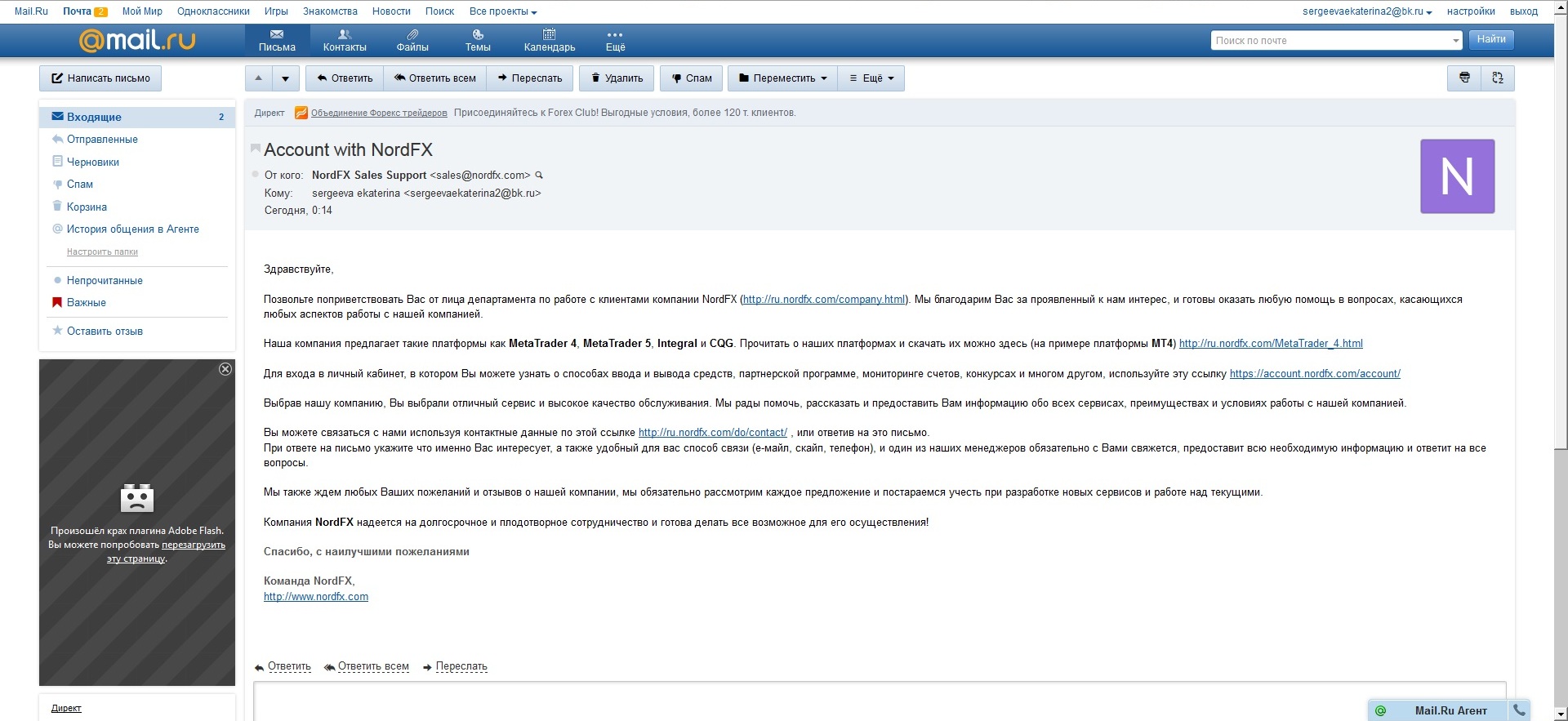Go to previous message arrow up
Viewport: 1568px width, 721px height.
[259, 78]
